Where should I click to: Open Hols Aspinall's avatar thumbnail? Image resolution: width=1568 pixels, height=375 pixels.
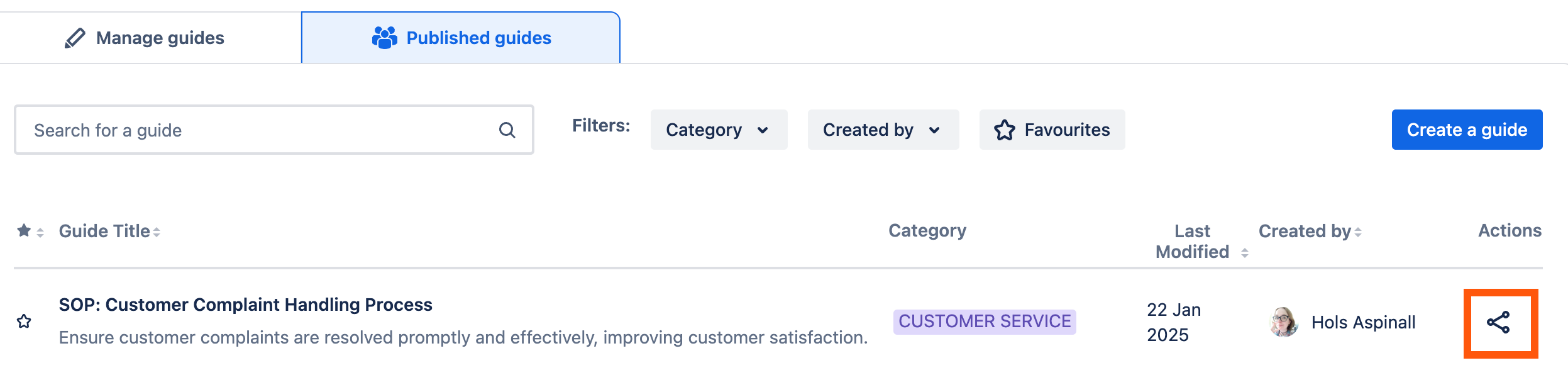(1283, 322)
